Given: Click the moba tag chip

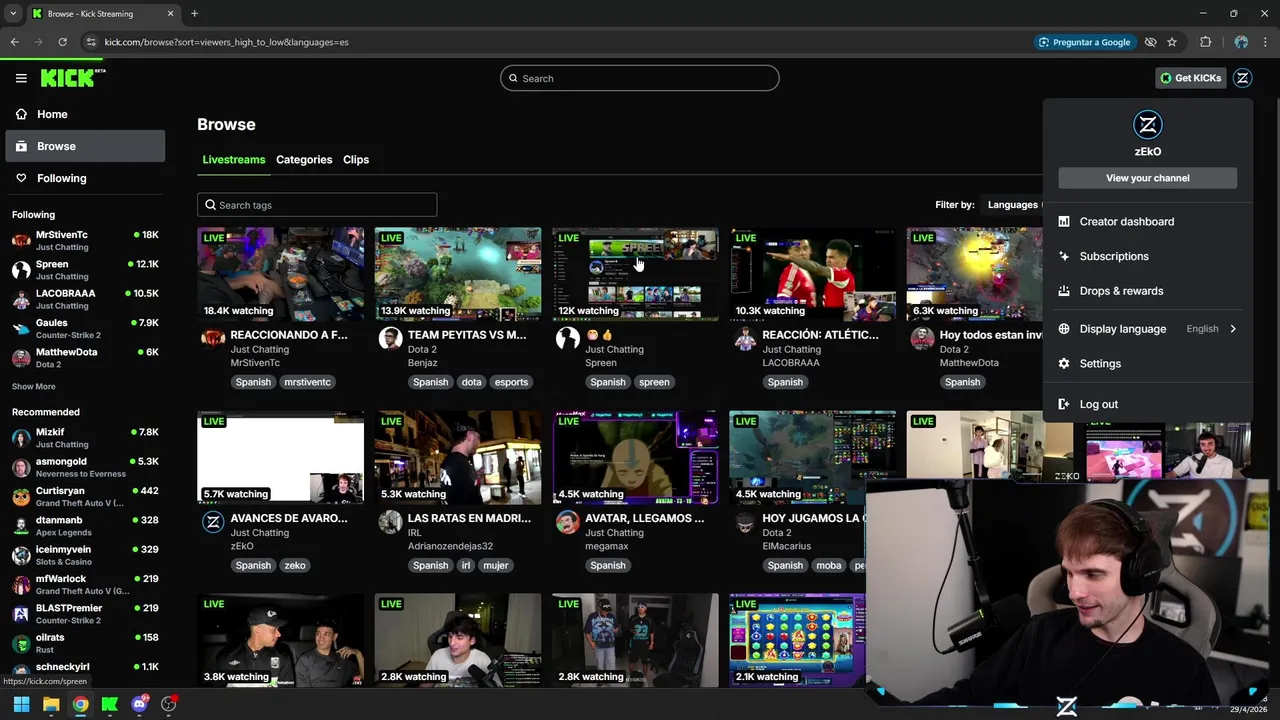Looking at the screenshot, I should coord(828,565).
